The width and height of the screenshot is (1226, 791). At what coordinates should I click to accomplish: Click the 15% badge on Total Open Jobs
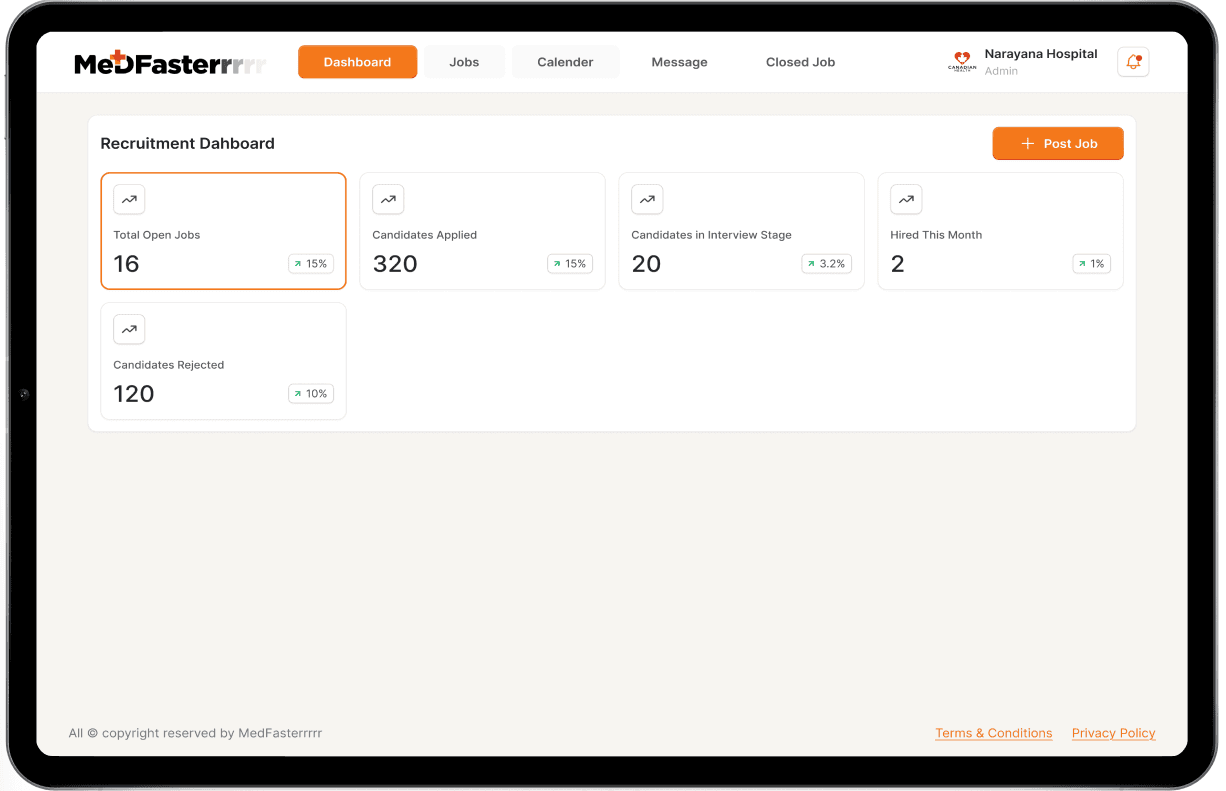[310, 263]
